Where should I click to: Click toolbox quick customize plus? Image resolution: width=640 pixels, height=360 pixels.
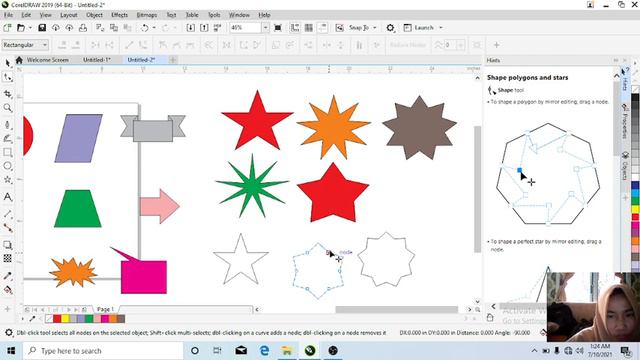tap(7, 309)
